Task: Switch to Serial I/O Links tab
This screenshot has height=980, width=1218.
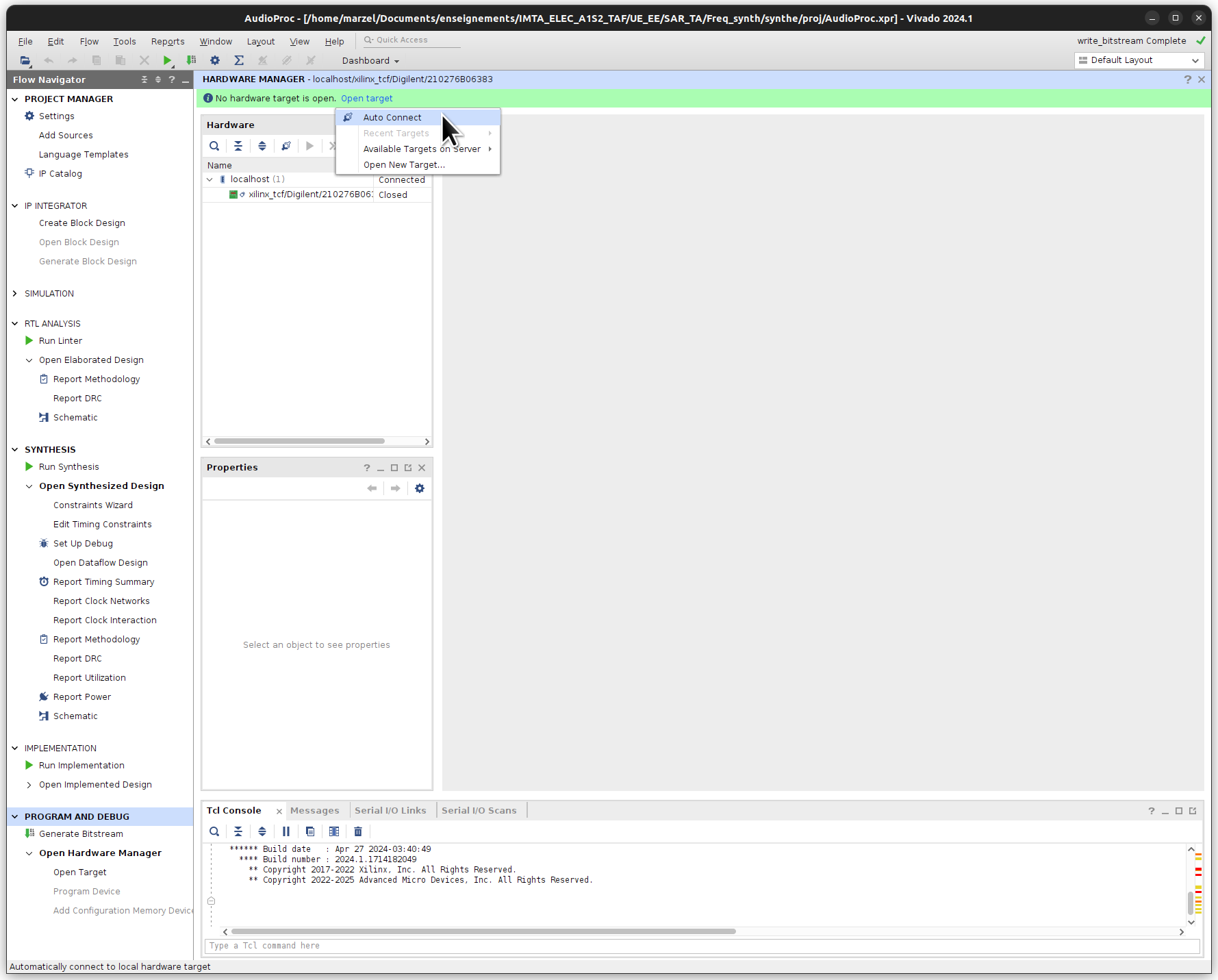Action: tap(390, 810)
